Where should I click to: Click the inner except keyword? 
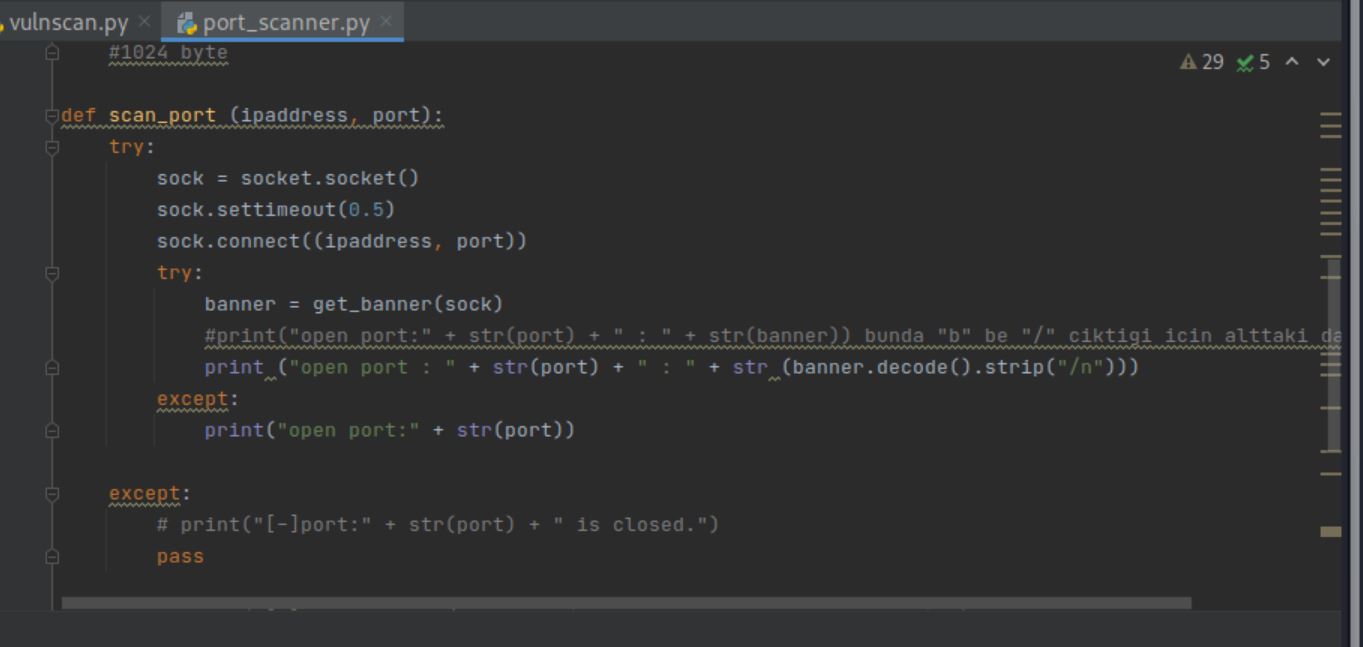coord(192,399)
